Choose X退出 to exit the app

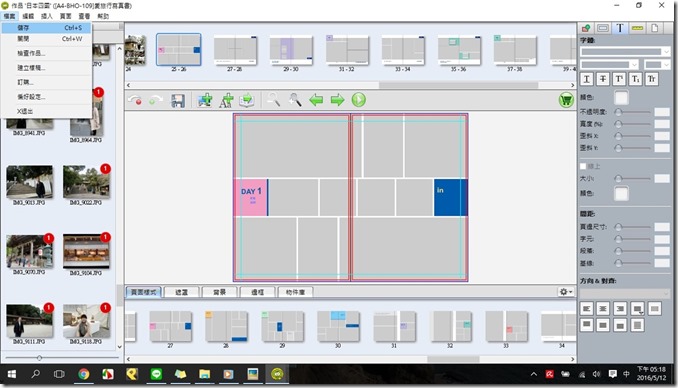(x=46, y=111)
